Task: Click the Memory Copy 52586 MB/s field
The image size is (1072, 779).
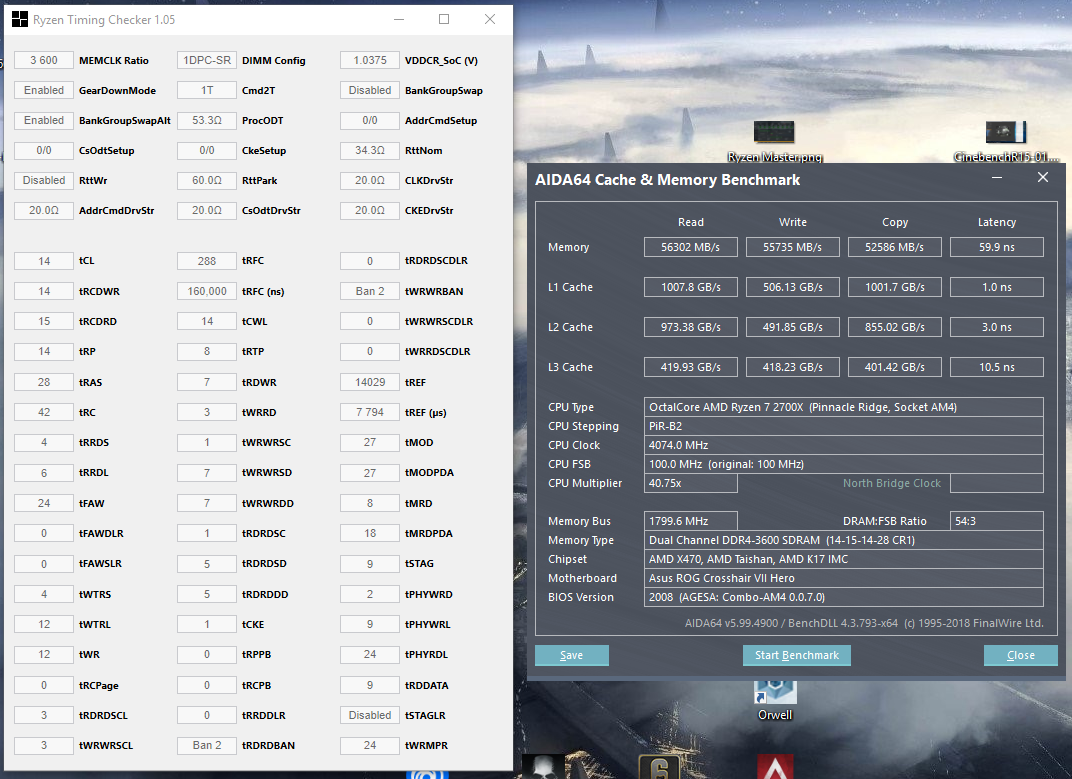Action: pos(894,247)
